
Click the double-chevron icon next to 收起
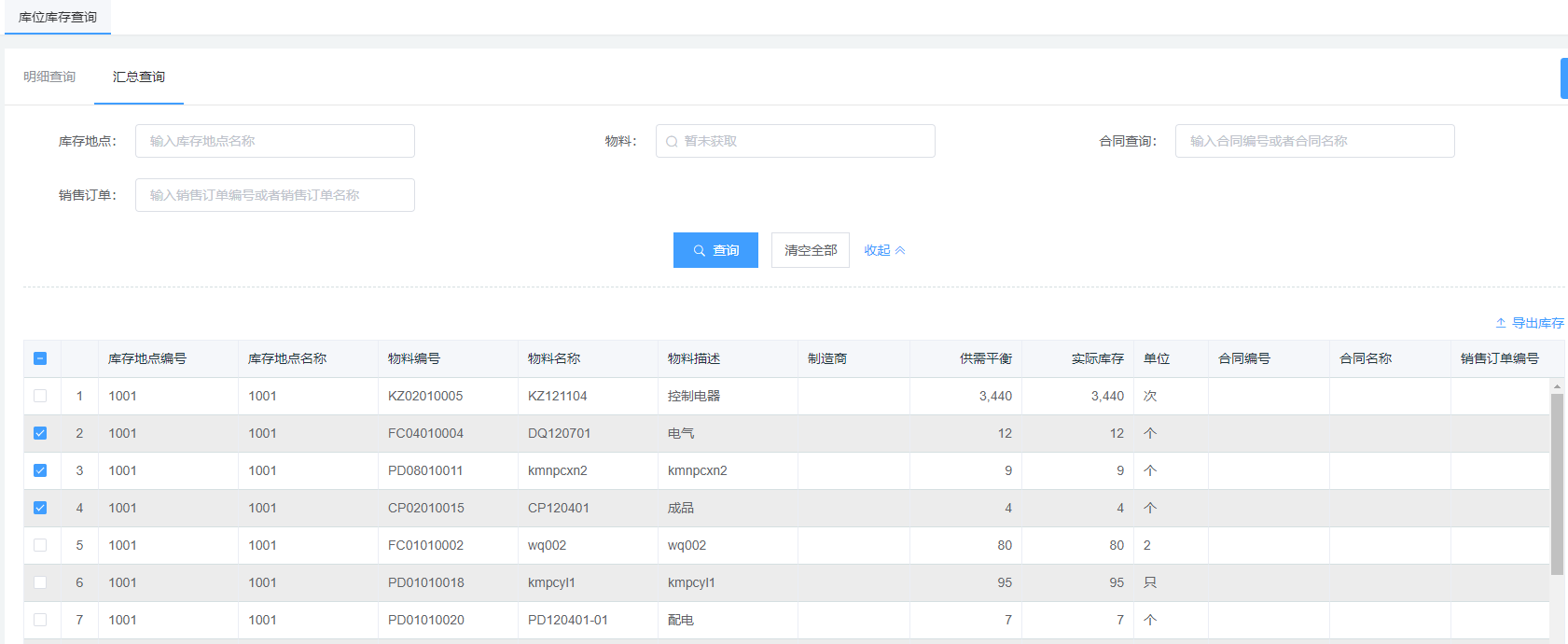click(x=900, y=250)
